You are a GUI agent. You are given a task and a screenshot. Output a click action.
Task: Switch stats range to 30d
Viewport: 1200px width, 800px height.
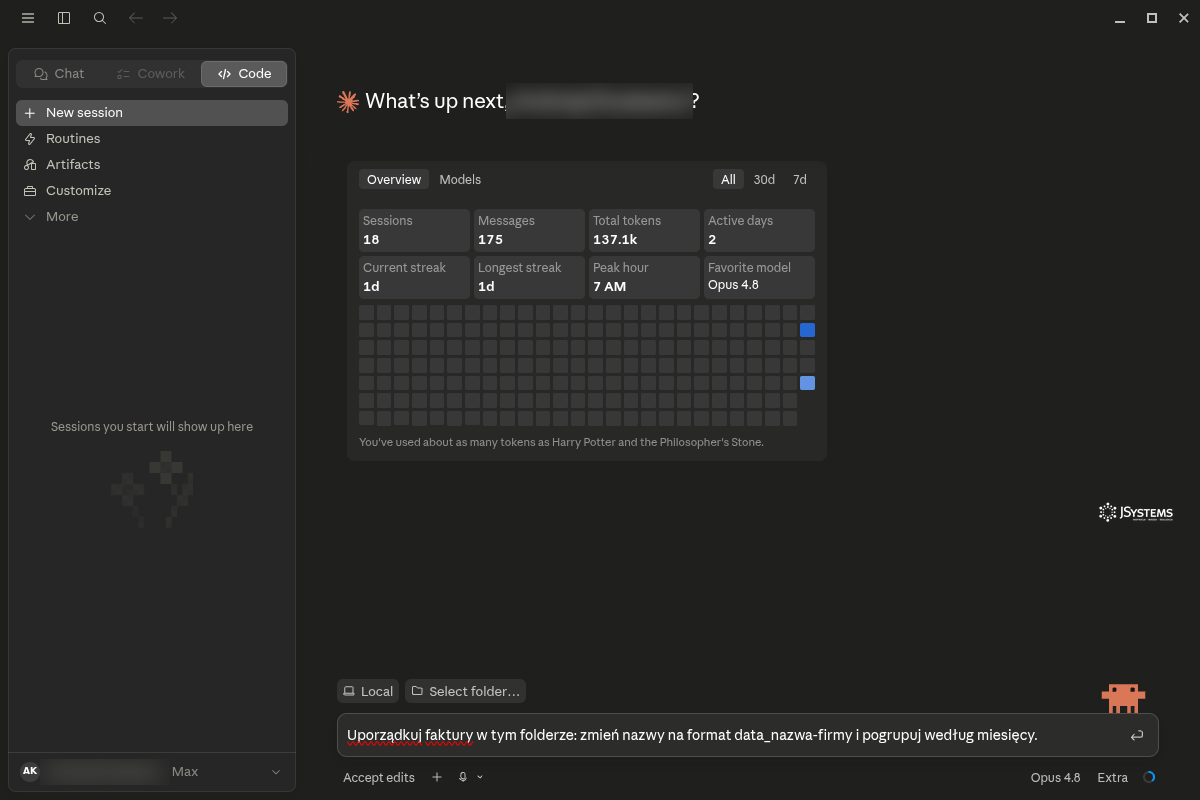(x=764, y=179)
